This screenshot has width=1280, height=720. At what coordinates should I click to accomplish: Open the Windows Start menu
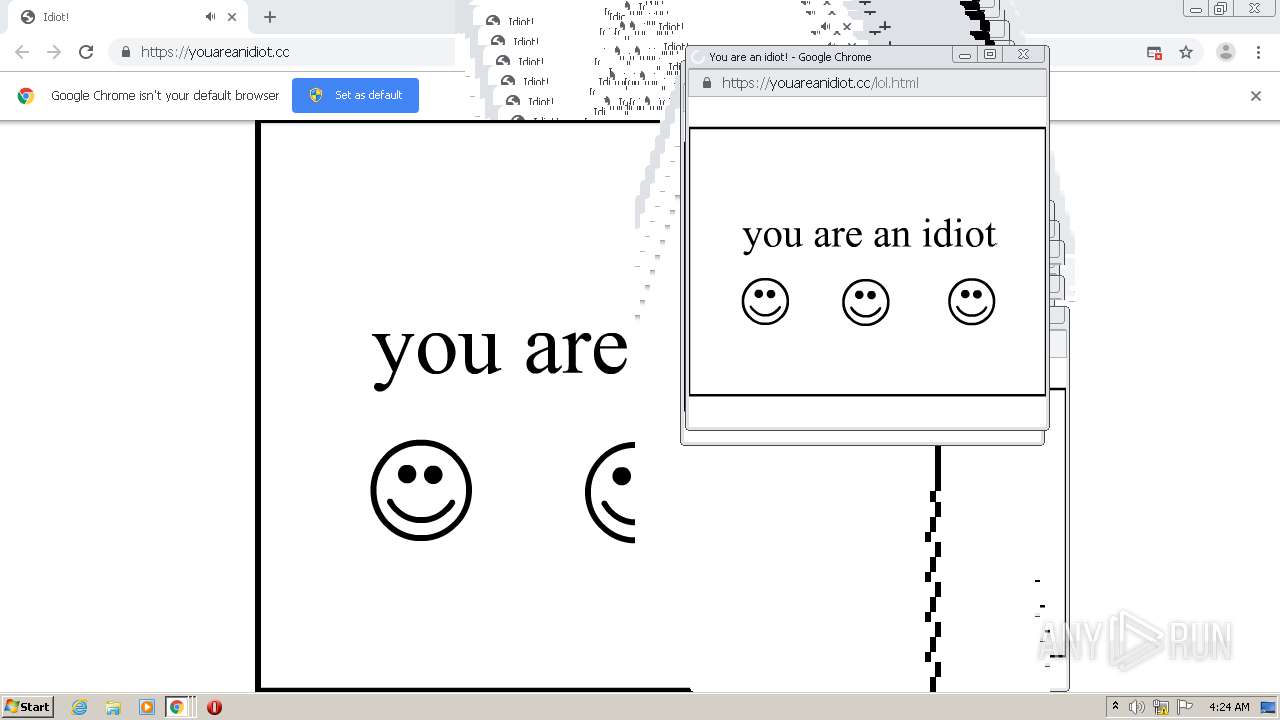pyautogui.click(x=28, y=706)
